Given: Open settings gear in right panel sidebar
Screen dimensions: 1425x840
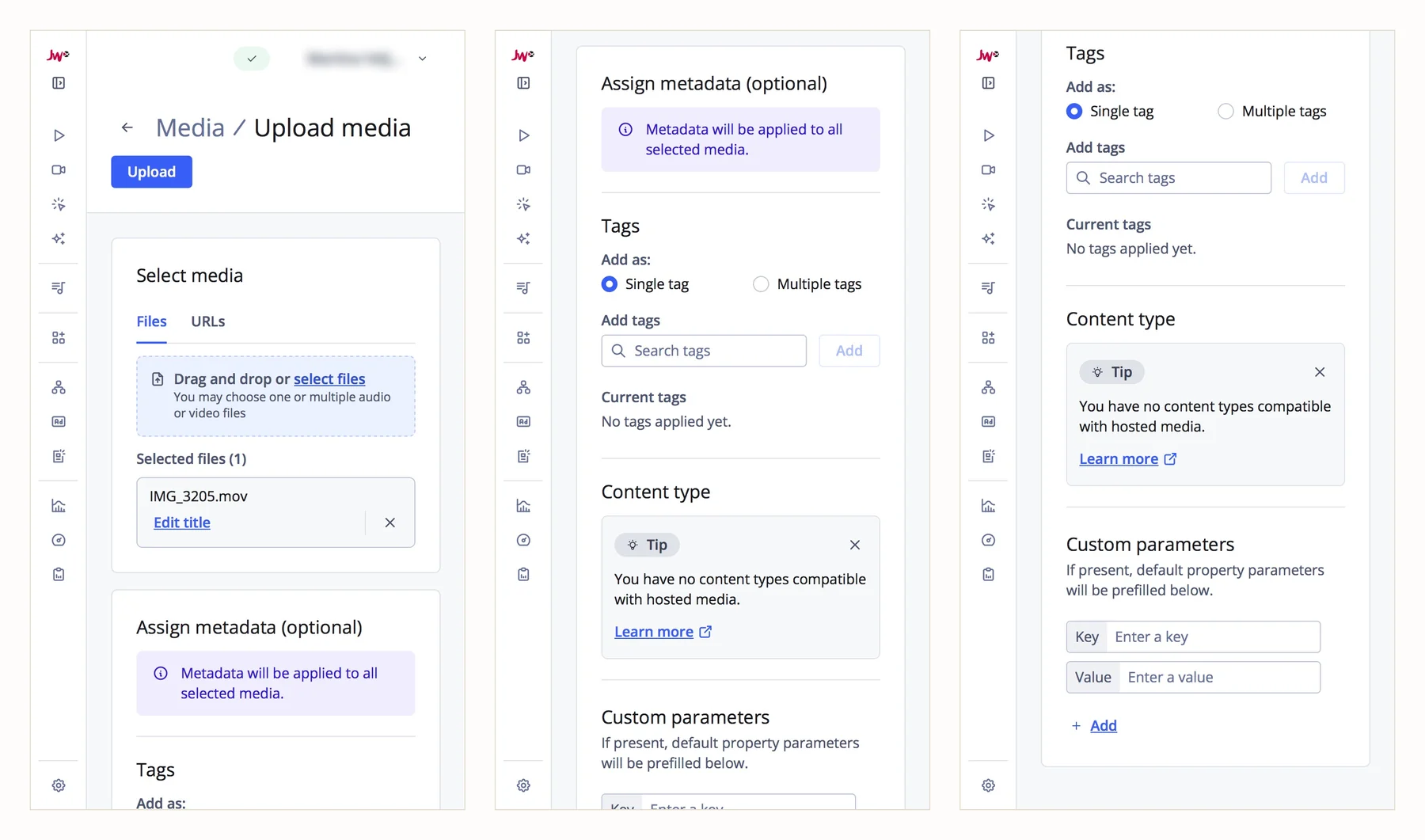Looking at the screenshot, I should (x=988, y=785).
